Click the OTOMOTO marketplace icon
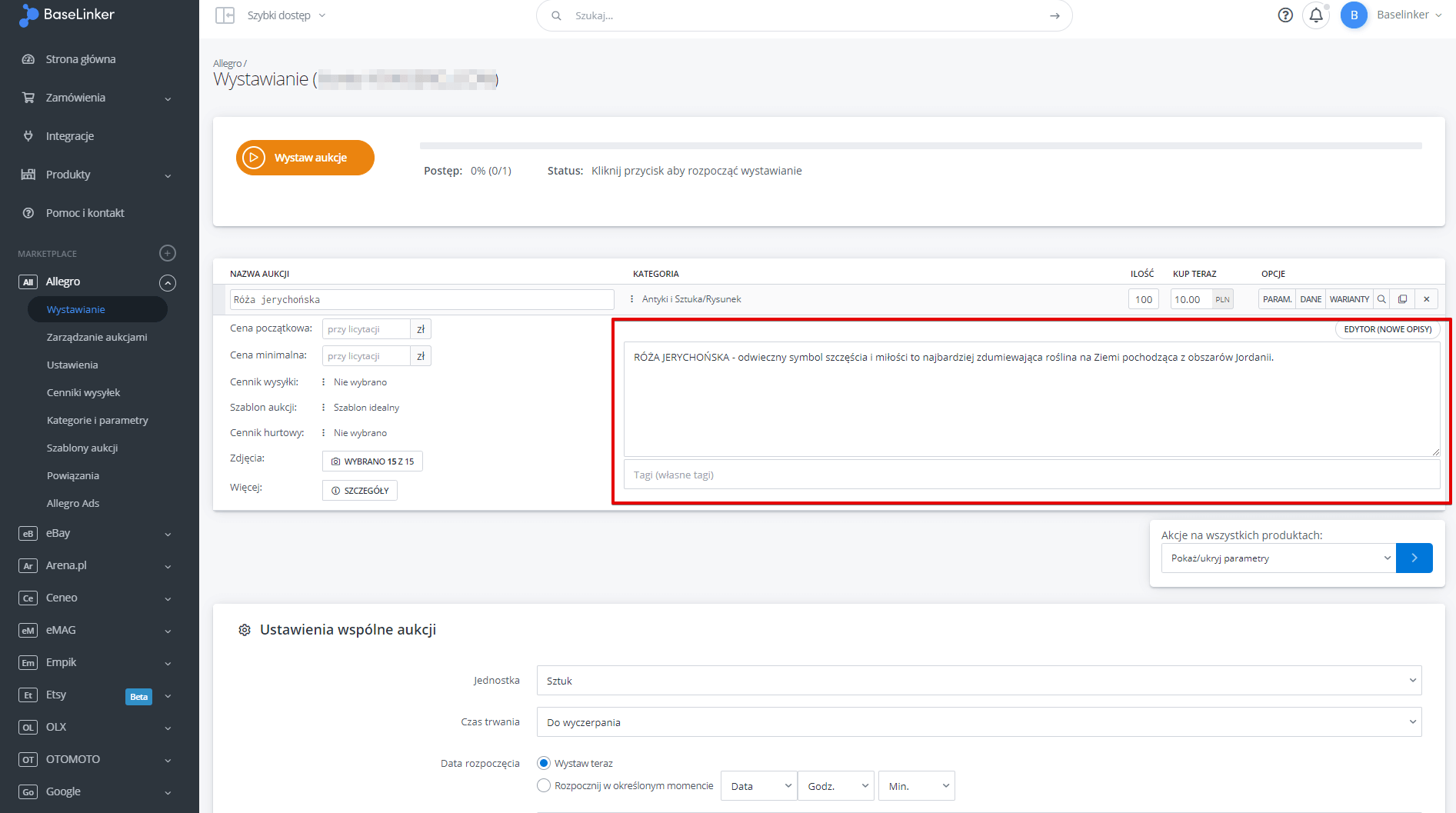 pos(28,760)
